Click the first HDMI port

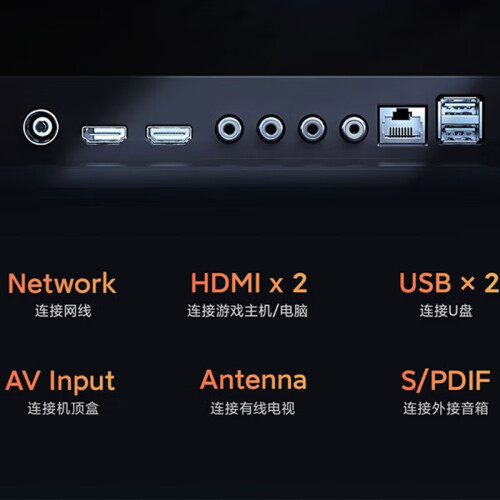click(104, 134)
